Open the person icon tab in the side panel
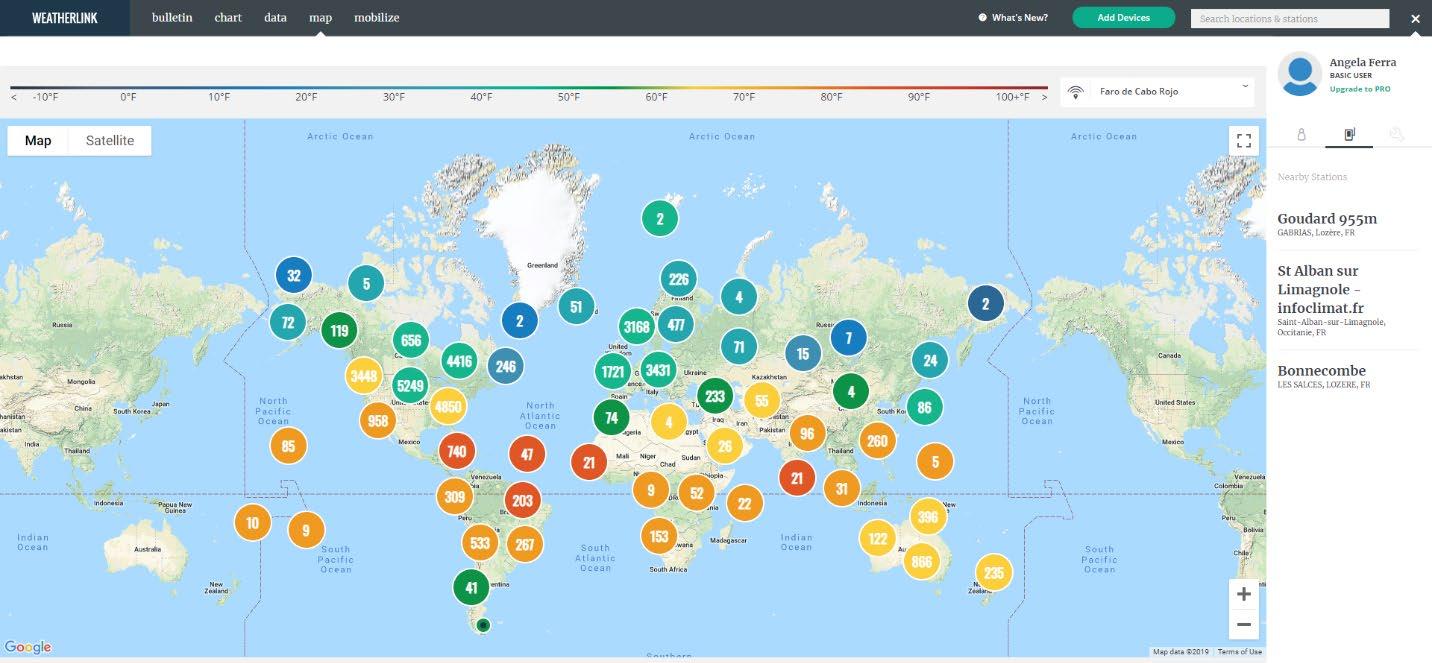 tap(1301, 134)
